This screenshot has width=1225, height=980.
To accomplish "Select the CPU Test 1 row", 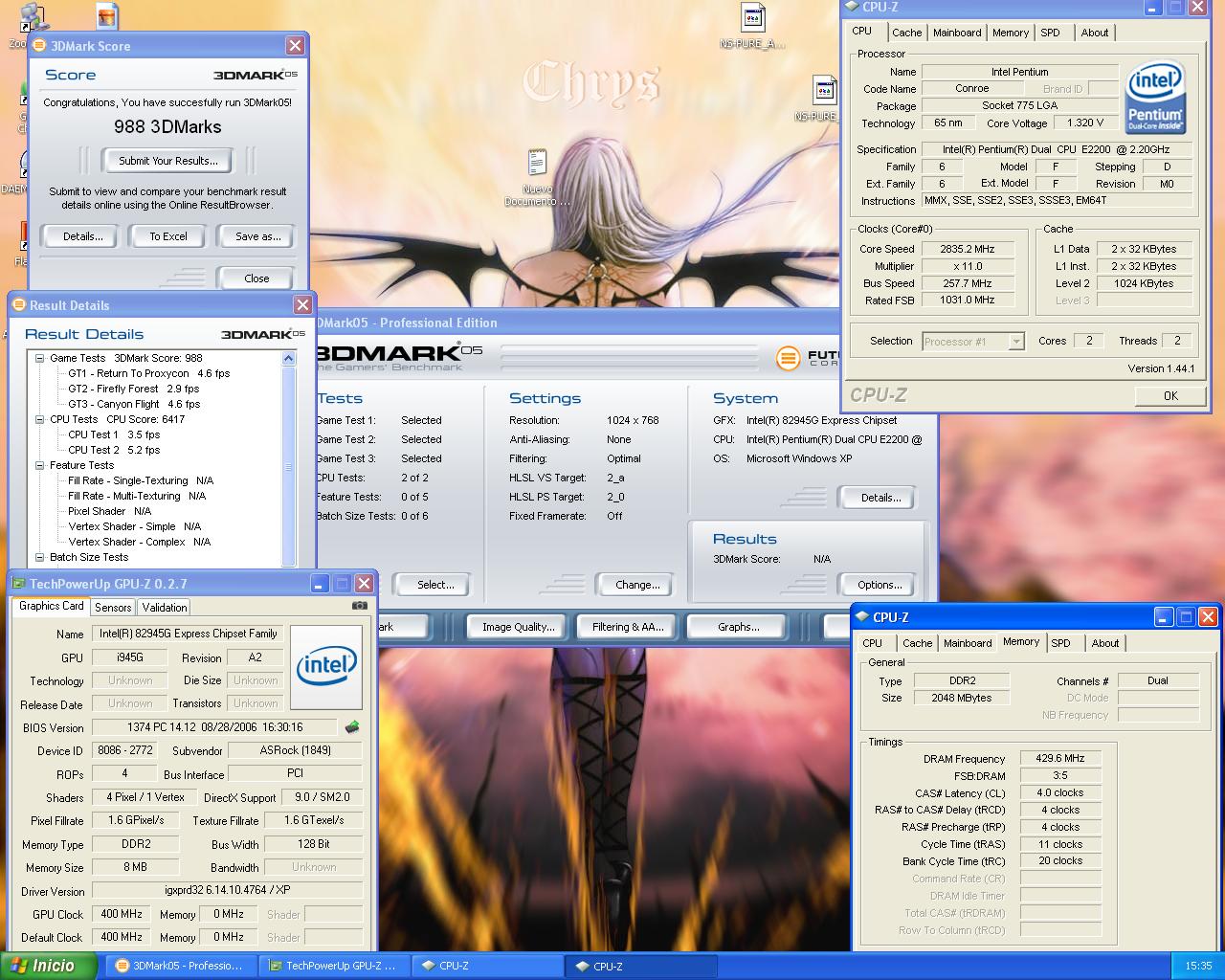I will (114, 434).
